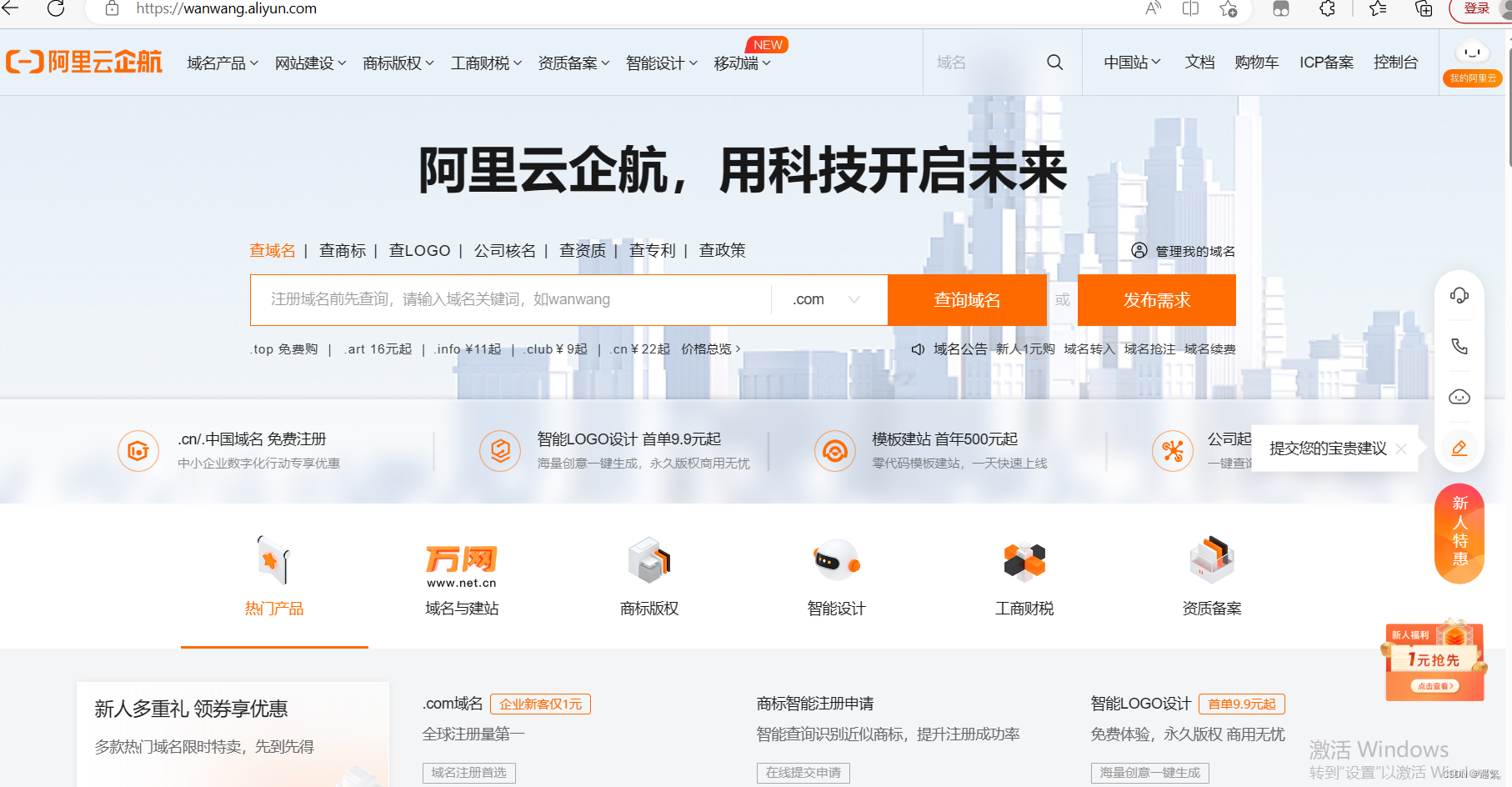1512x787 pixels.
Task: Click the Aliyun Qihang logo
Action: [x=84, y=62]
